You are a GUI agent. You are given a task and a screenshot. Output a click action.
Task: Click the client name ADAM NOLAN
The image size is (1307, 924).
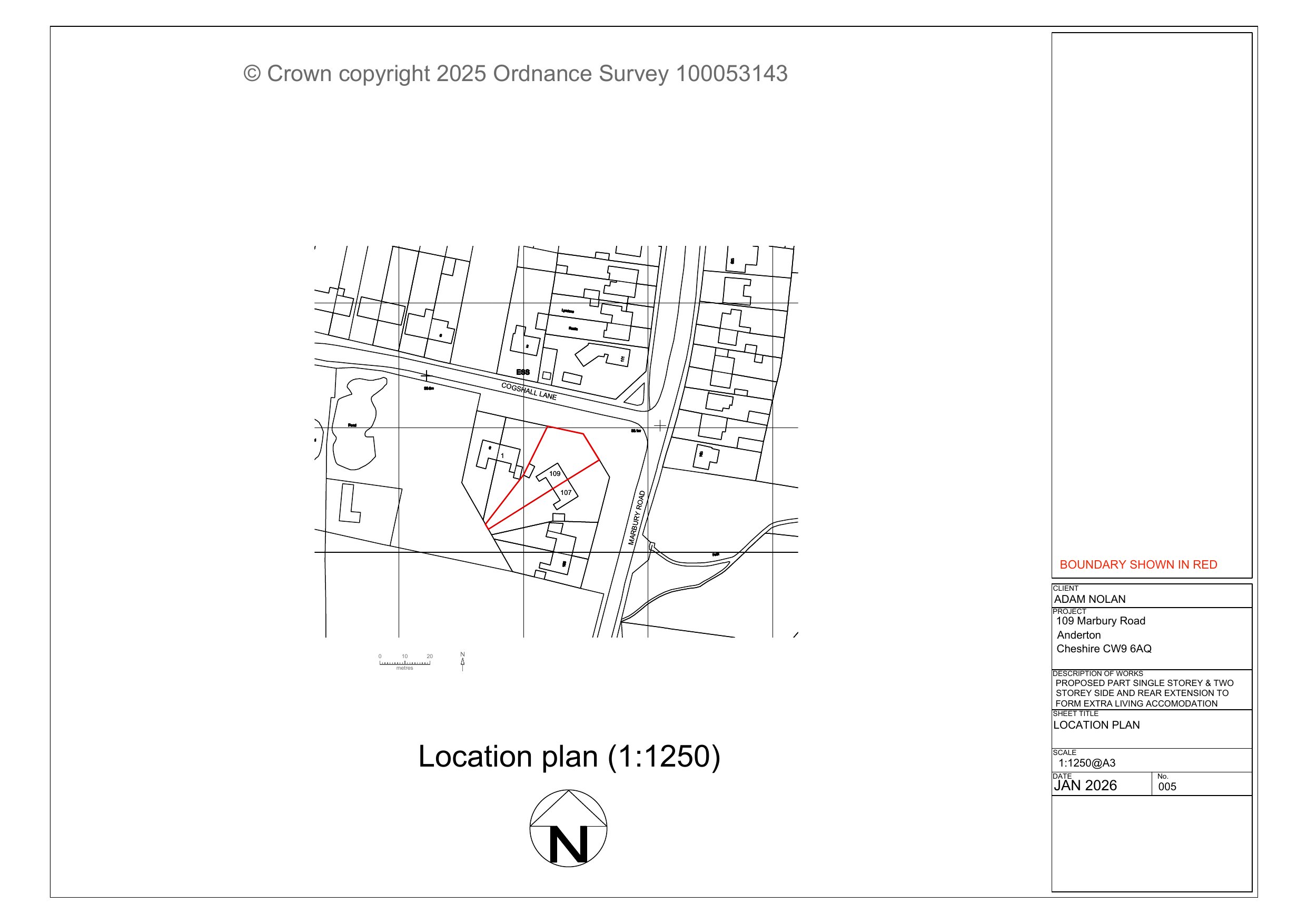pyautogui.click(x=1090, y=599)
